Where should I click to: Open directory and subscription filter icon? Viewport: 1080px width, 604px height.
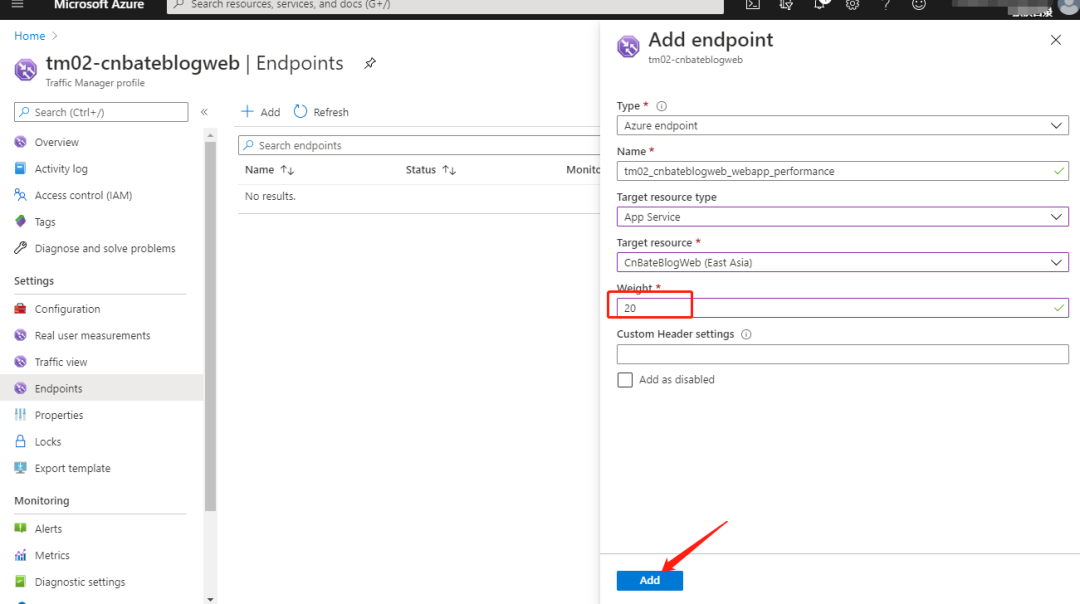pyautogui.click(x=786, y=5)
